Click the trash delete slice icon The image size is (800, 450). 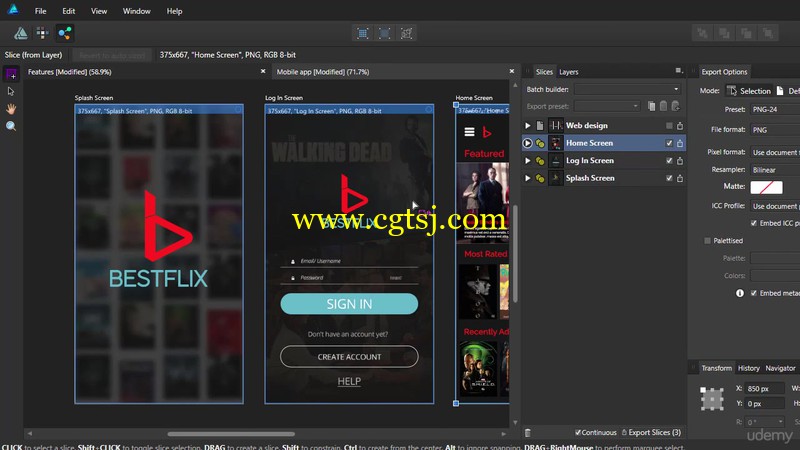pos(528,433)
